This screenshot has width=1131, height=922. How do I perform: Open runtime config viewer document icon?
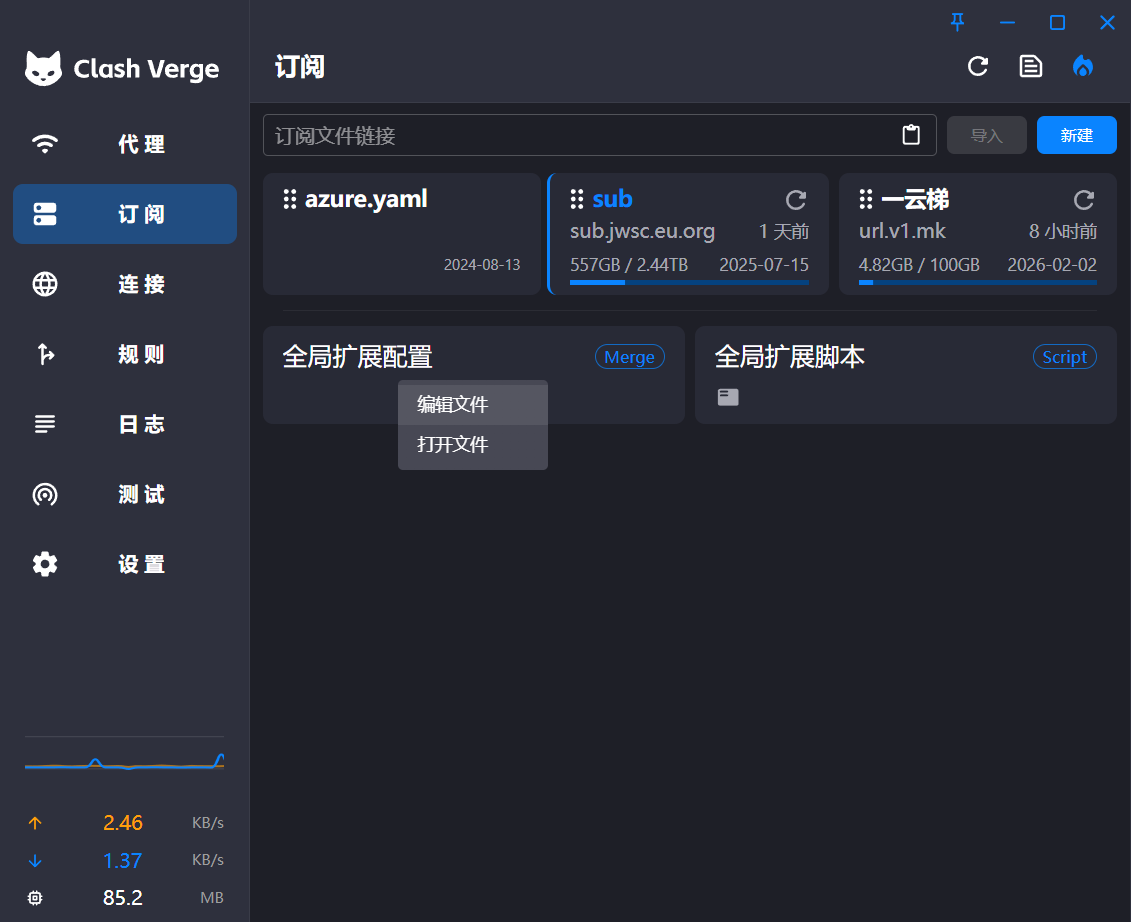click(x=1030, y=66)
